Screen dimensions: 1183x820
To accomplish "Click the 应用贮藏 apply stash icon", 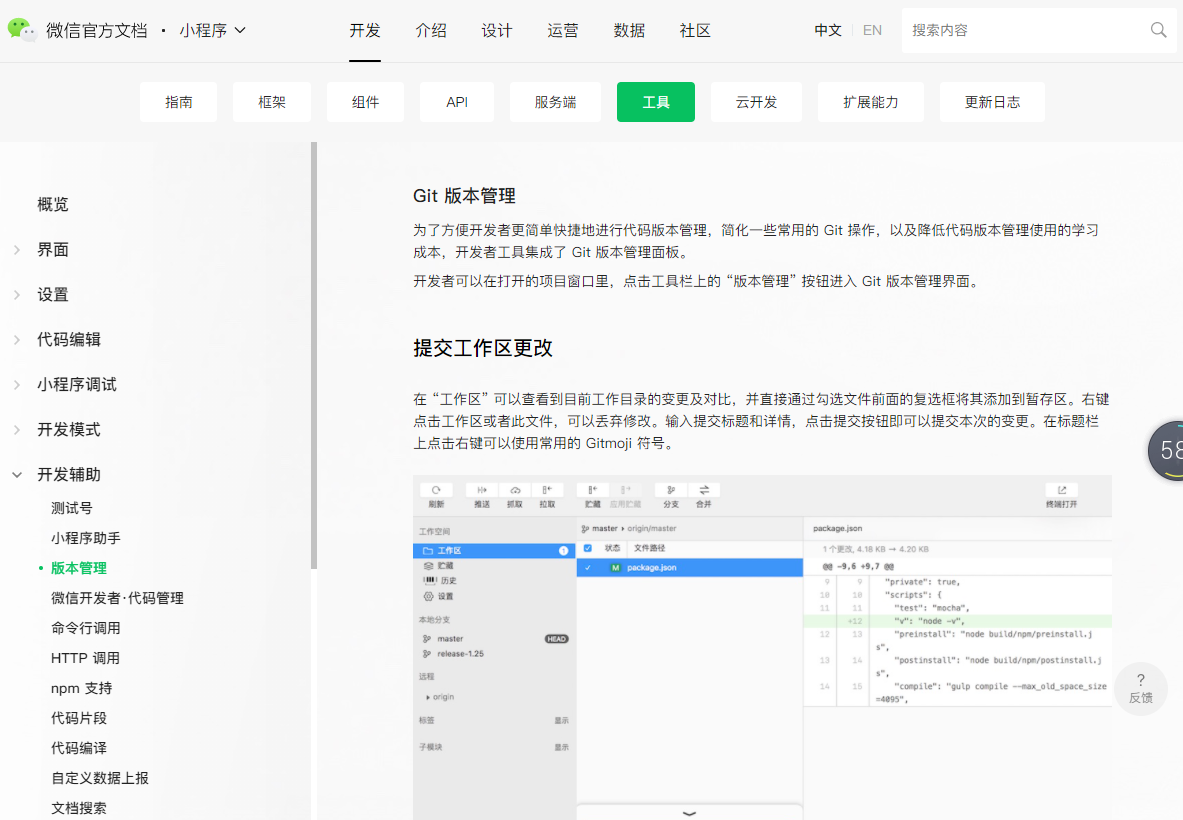I will click(625, 490).
